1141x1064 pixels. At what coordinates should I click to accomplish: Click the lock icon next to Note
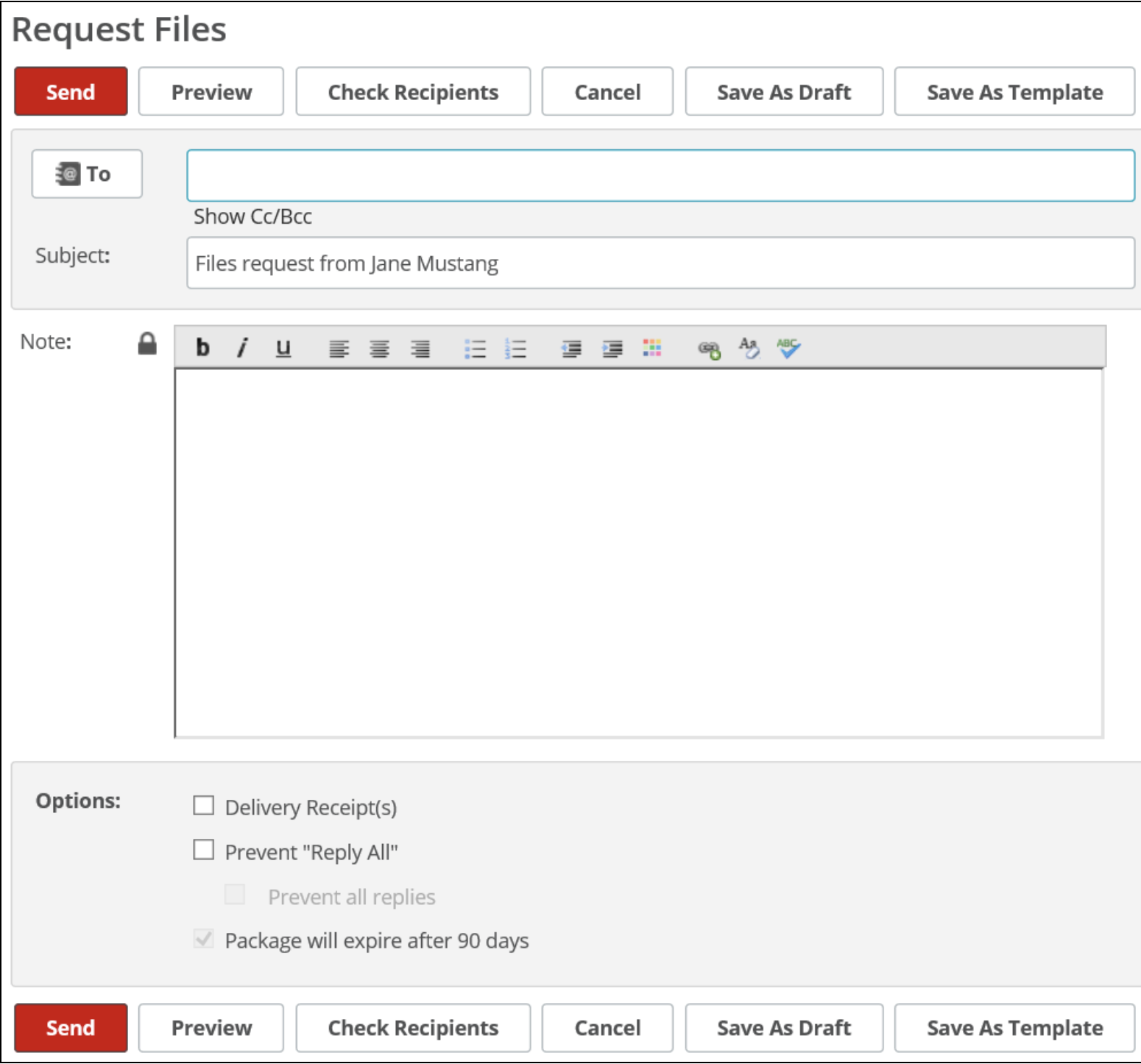click(146, 342)
